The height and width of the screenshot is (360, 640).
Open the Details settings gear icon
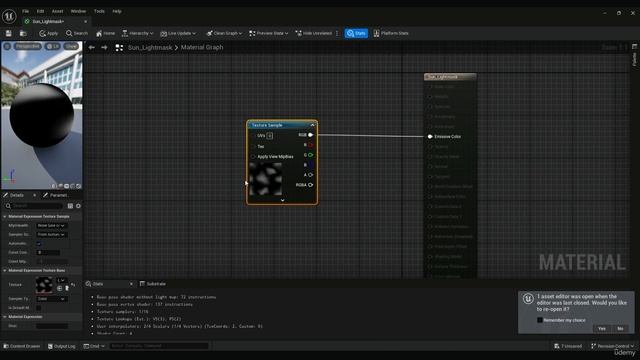click(78, 206)
